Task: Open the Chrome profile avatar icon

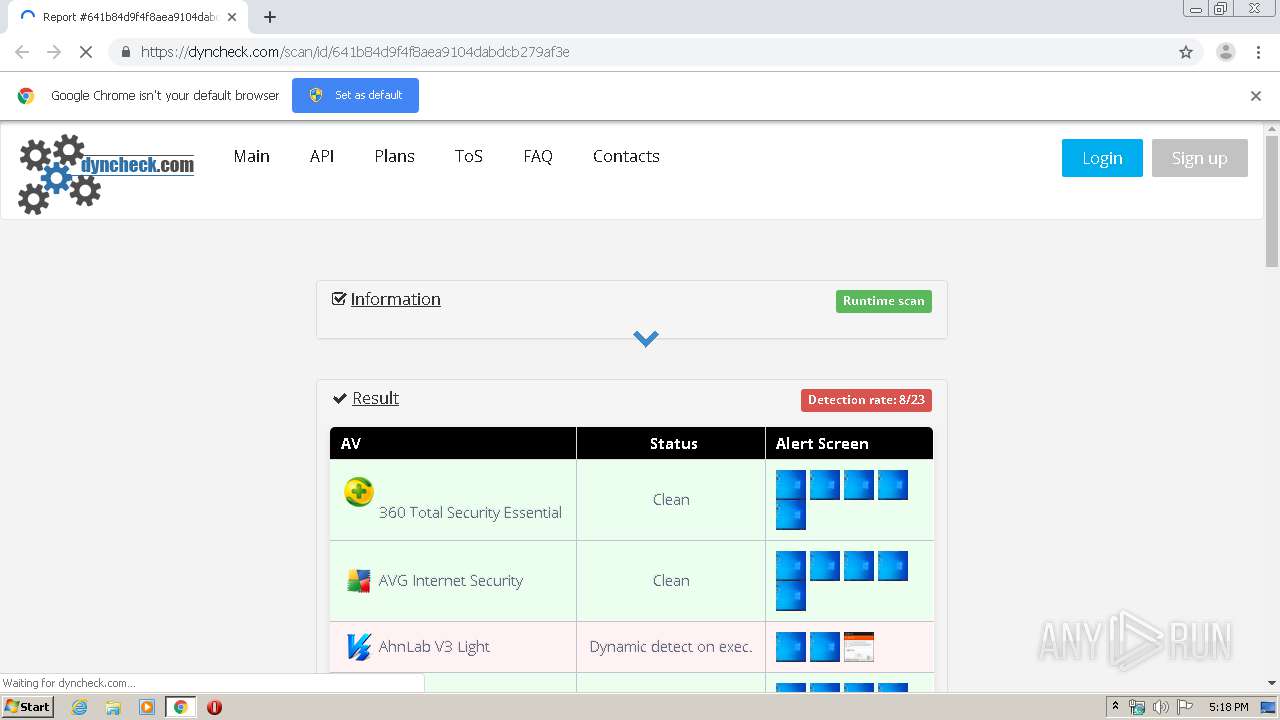Action: [x=1226, y=52]
